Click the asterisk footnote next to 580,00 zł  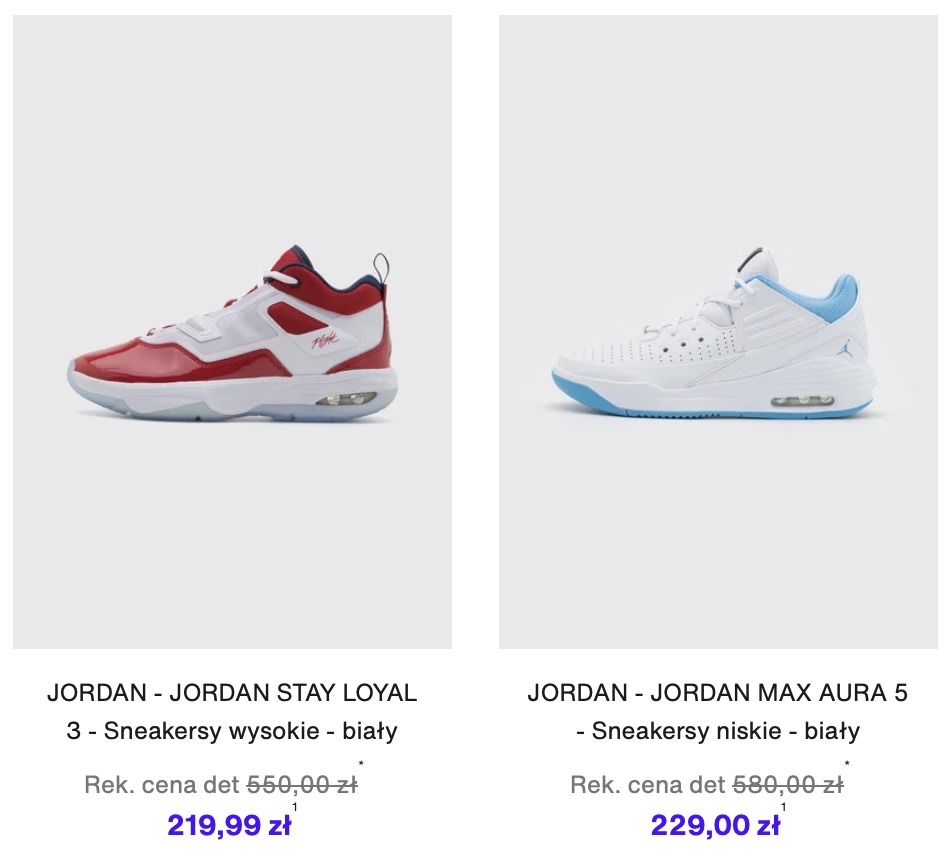pos(847,764)
